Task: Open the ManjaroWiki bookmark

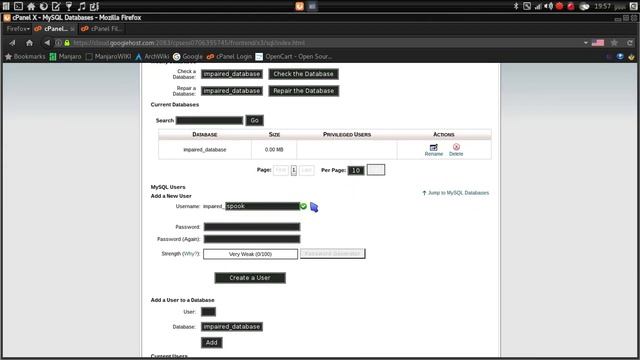Action: tap(109, 56)
